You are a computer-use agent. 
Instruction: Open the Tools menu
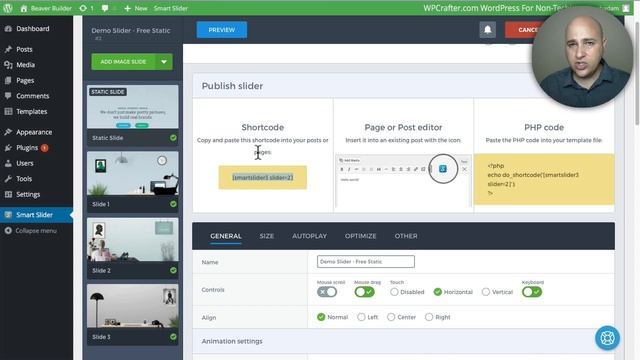(24, 178)
